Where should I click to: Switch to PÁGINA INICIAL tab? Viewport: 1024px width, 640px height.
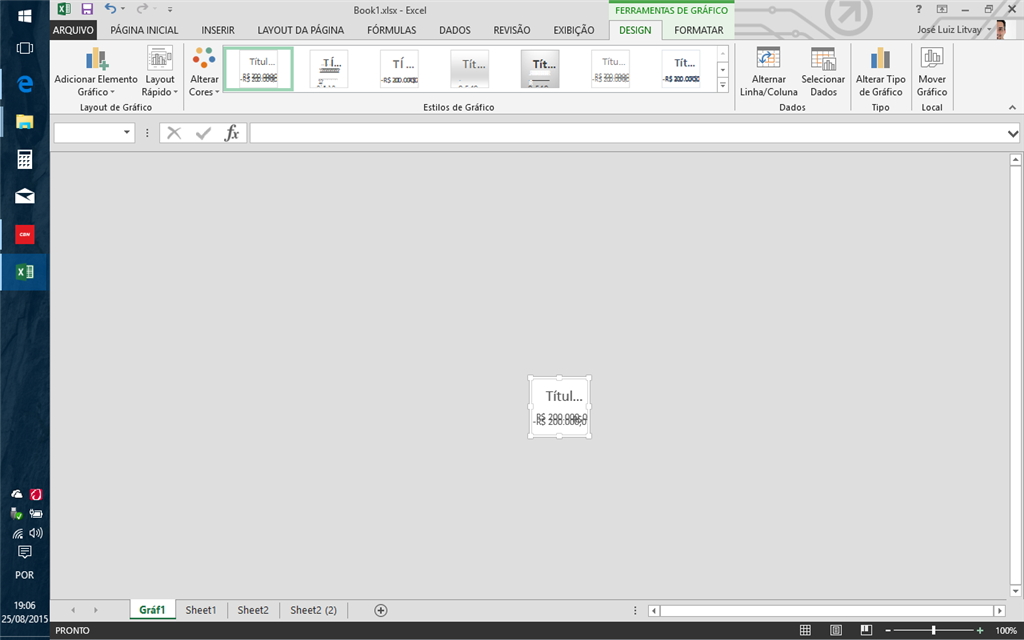click(x=144, y=30)
